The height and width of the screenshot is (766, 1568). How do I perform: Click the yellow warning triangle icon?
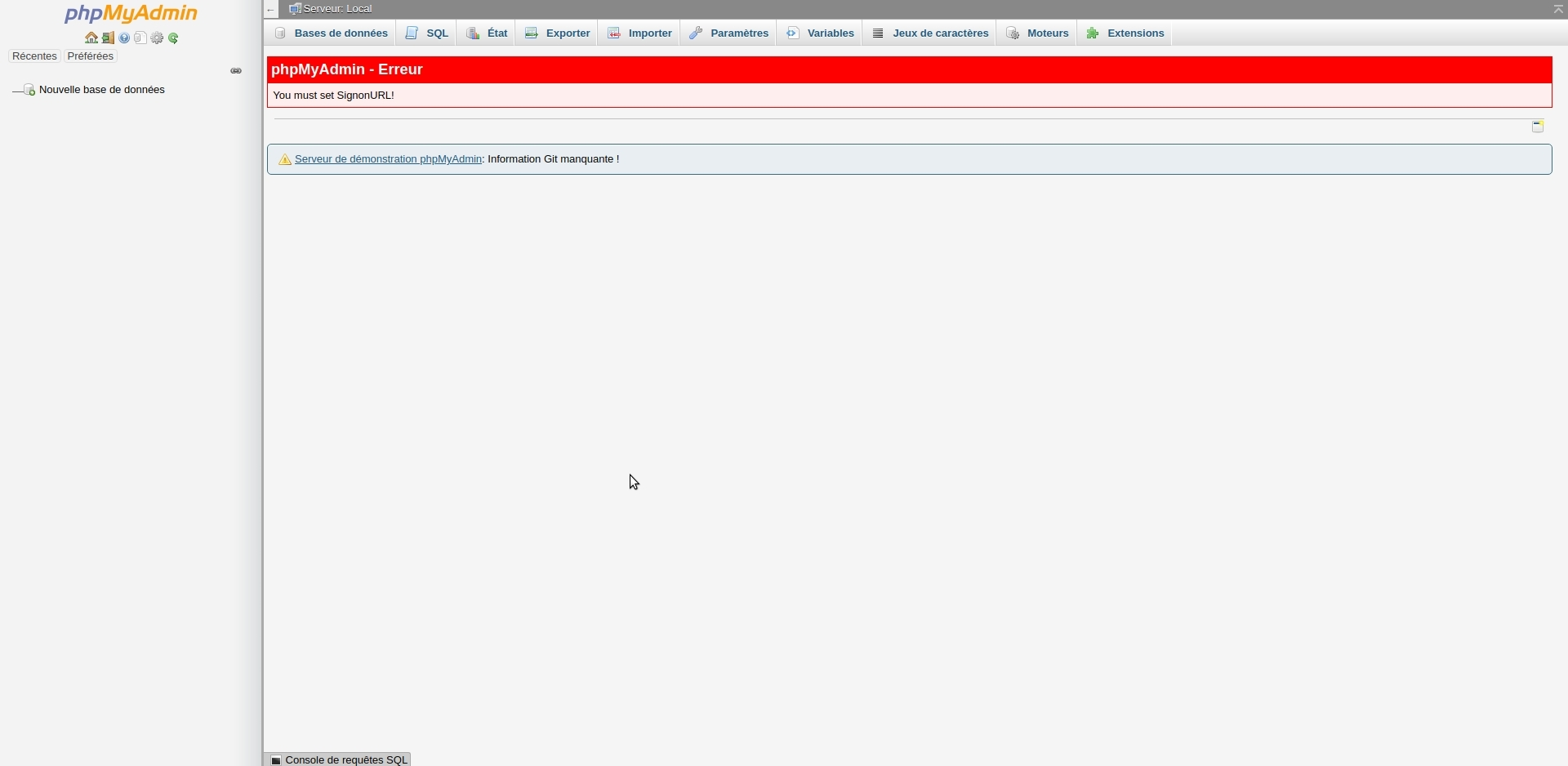(285, 160)
